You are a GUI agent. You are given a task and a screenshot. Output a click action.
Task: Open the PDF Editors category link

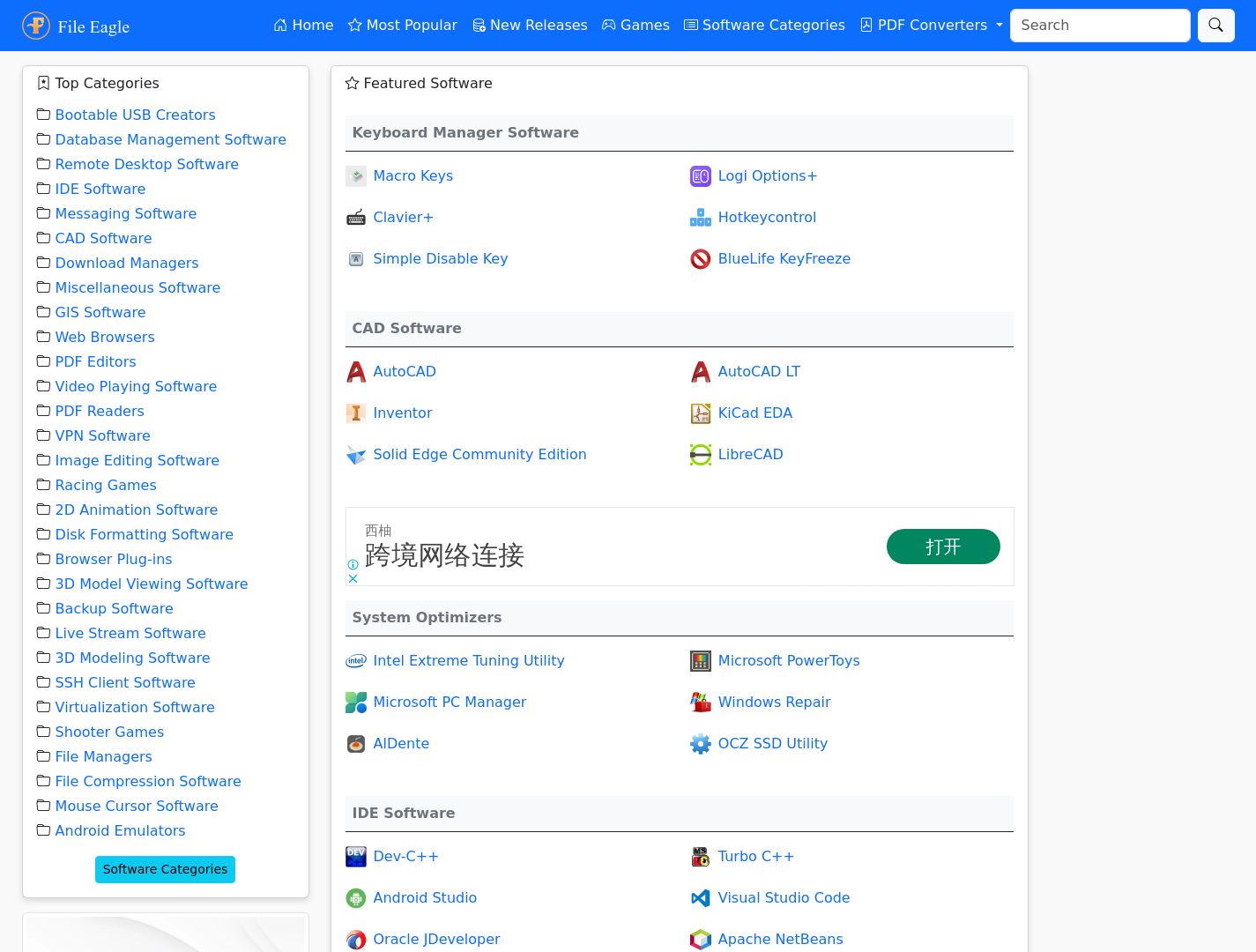(x=95, y=361)
